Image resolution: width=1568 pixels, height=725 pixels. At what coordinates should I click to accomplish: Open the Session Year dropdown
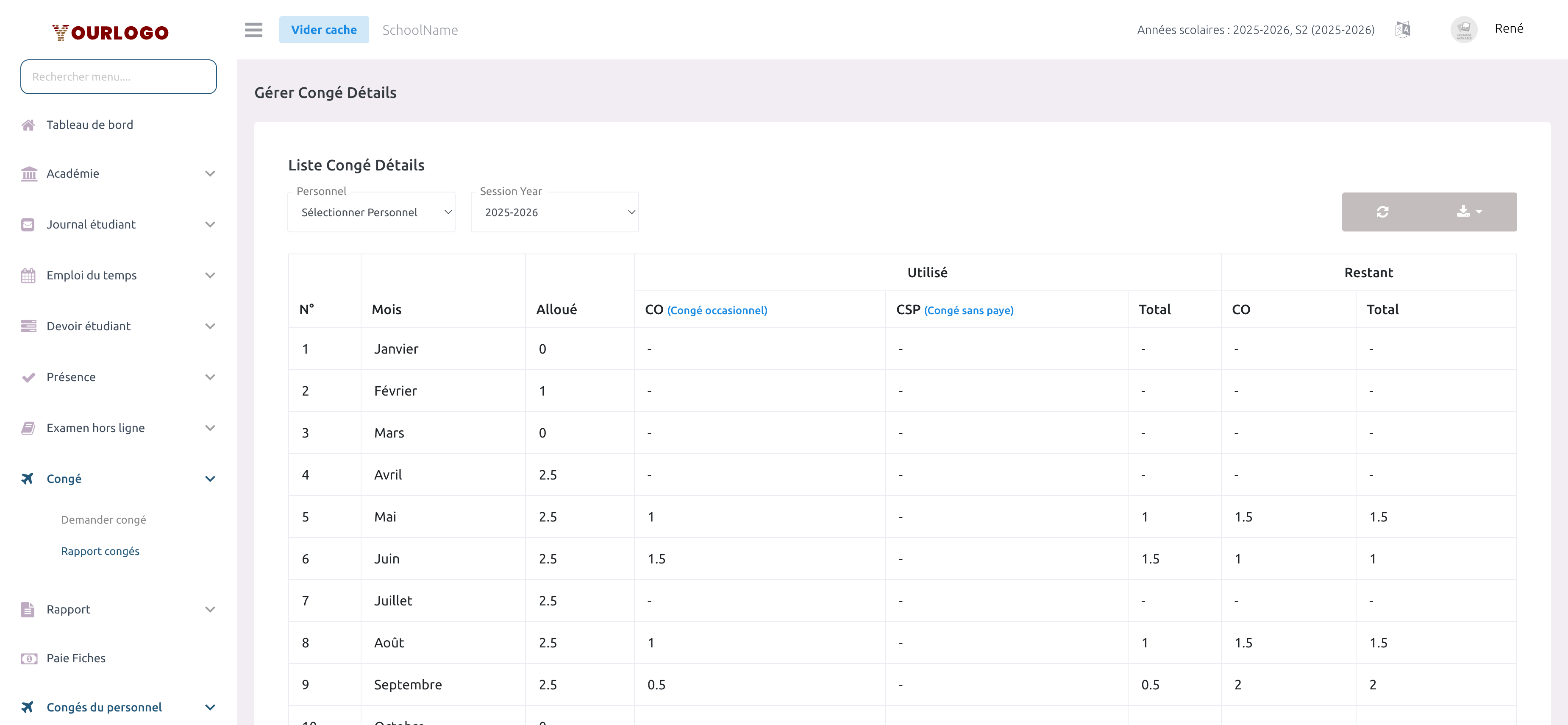pyautogui.click(x=555, y=212)
